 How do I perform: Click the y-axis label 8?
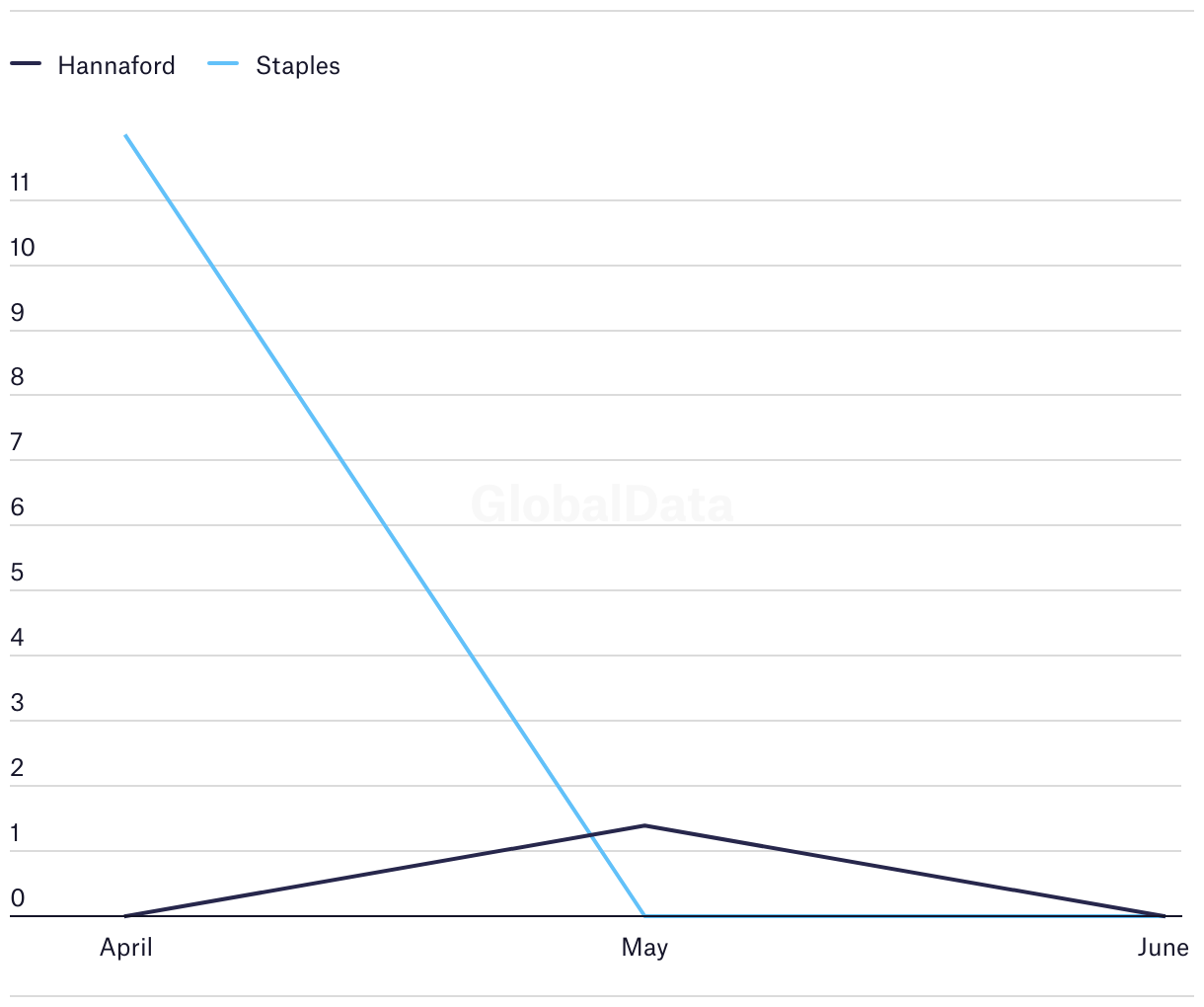(17, 377)
